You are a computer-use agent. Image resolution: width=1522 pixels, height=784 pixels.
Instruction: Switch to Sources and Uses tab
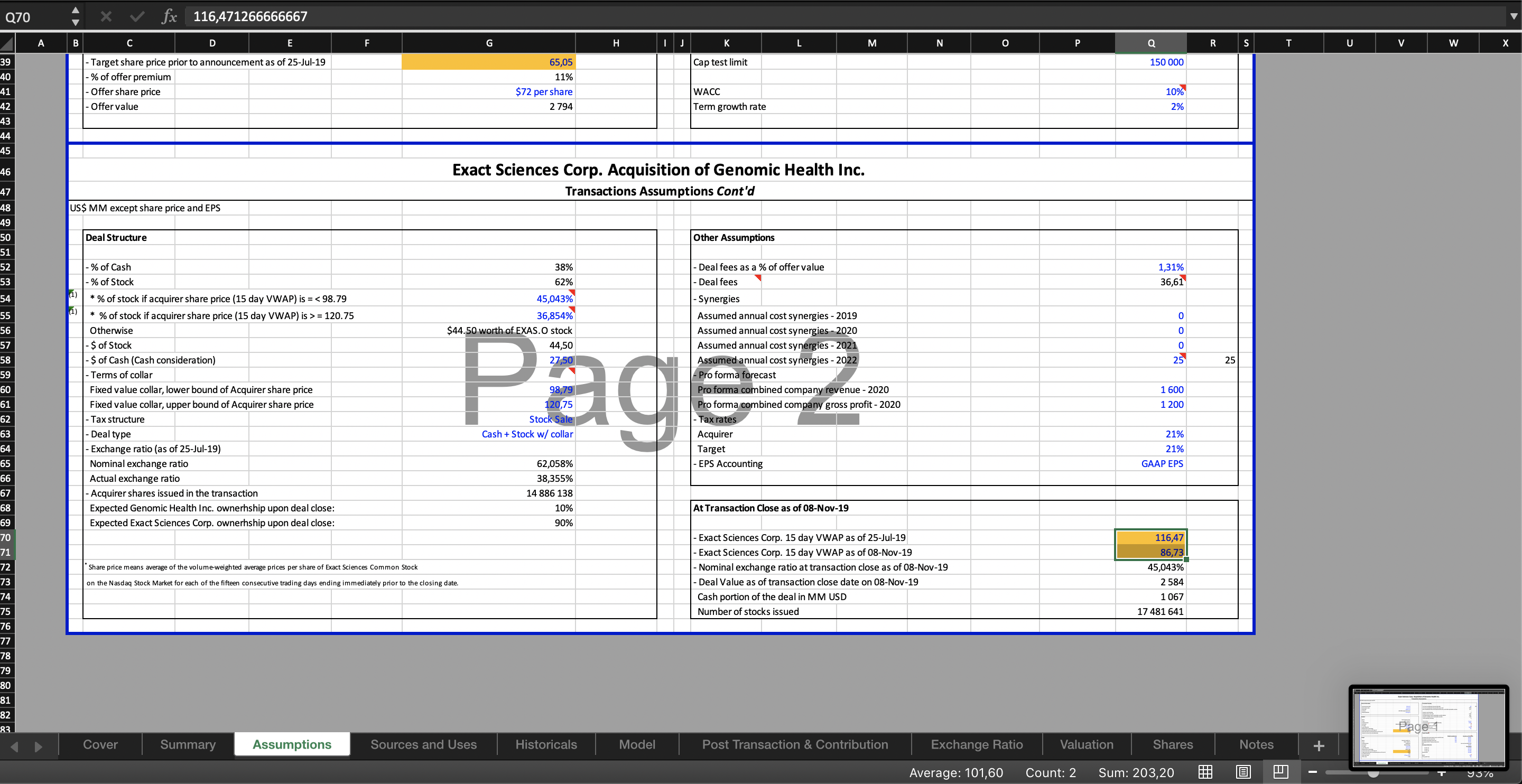[x=424, y=744]
